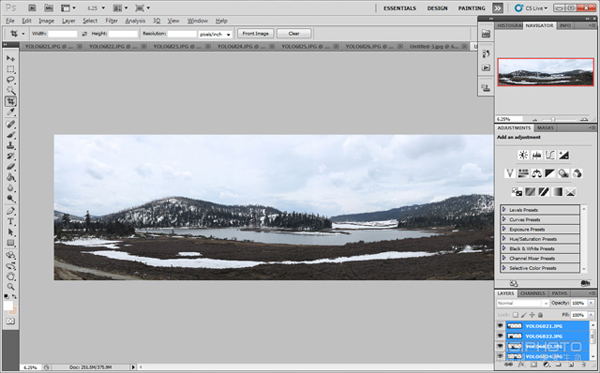This screenshot has height=373, width=600.
Task: Add a Brightness/Contrast adjustment
Action: pos(523,155)
